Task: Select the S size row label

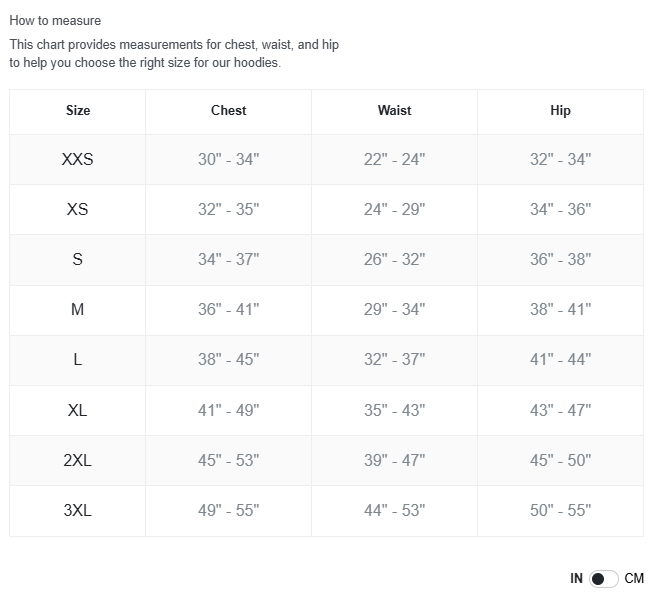Action: [x=78, y=259]
